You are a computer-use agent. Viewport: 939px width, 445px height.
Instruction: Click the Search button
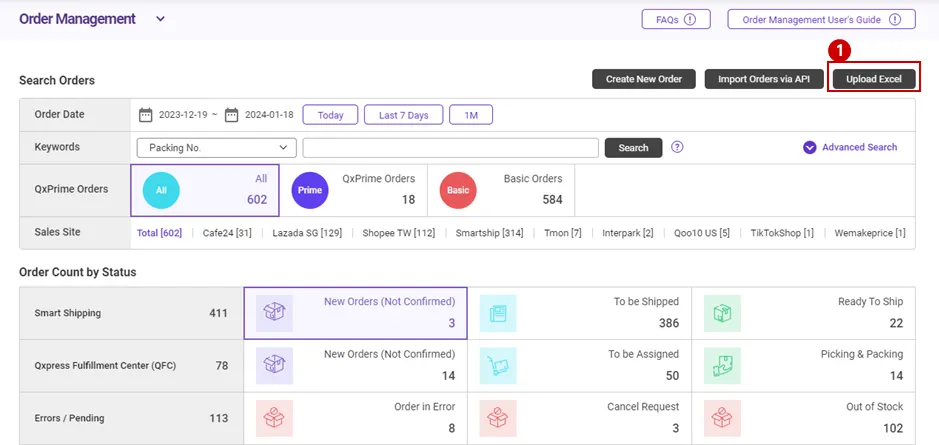click(633, 148)
